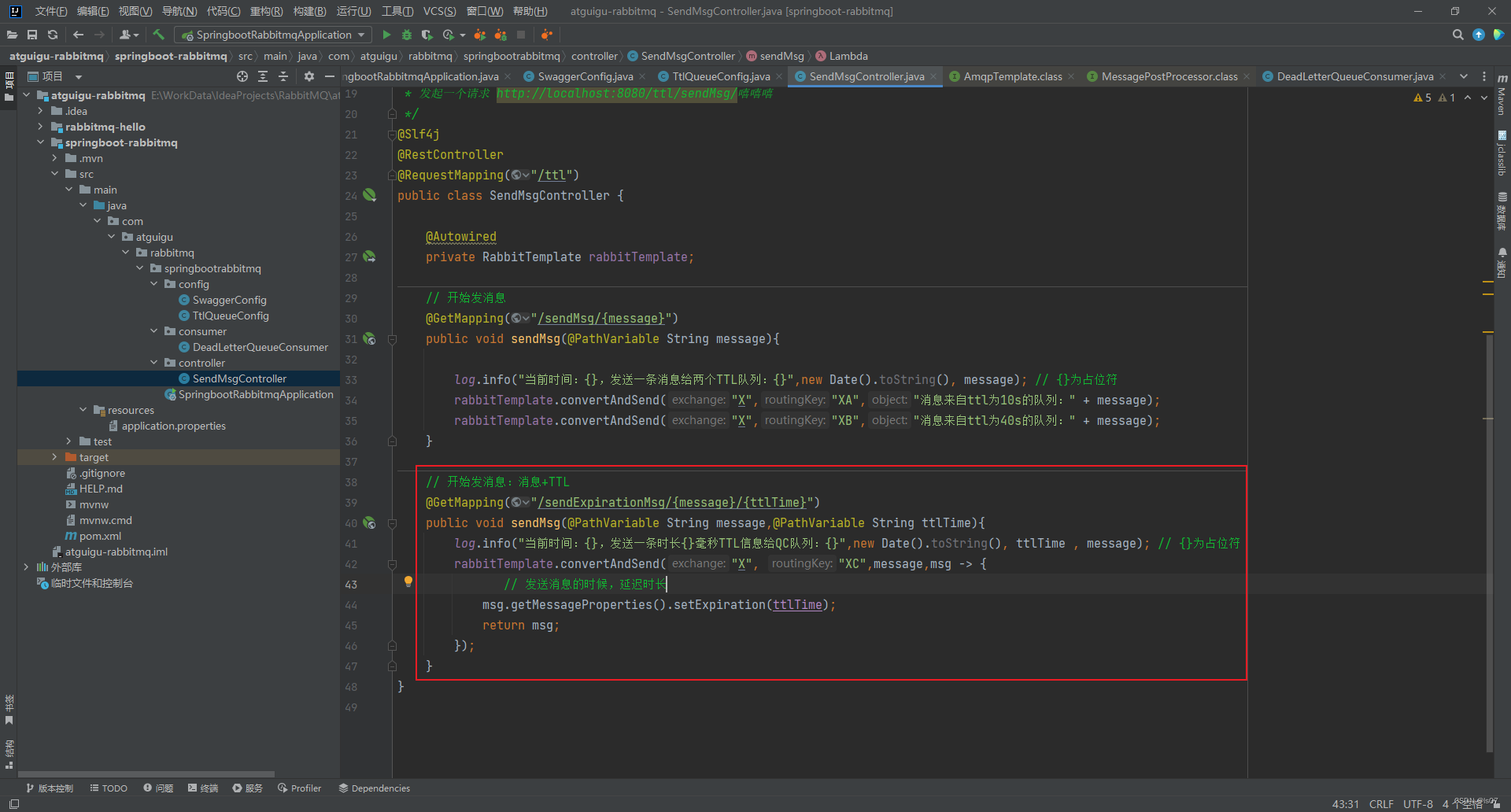This screenshot has width=1511, height=812.
Task: Click the Reload from disk sync icon
Action: [x=53, y=35]
